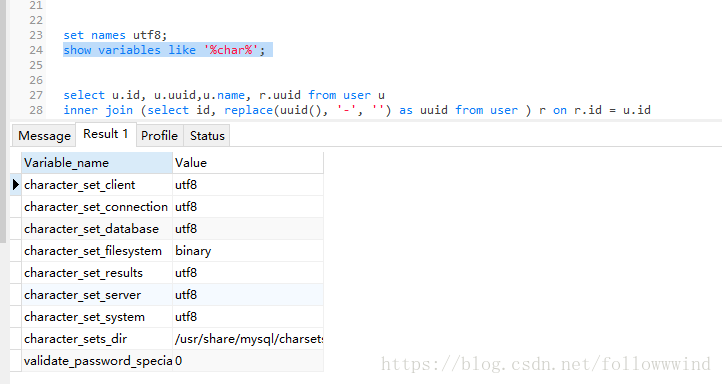
Task: Click utf8 value for character_set_results
Action: point(248,273)
